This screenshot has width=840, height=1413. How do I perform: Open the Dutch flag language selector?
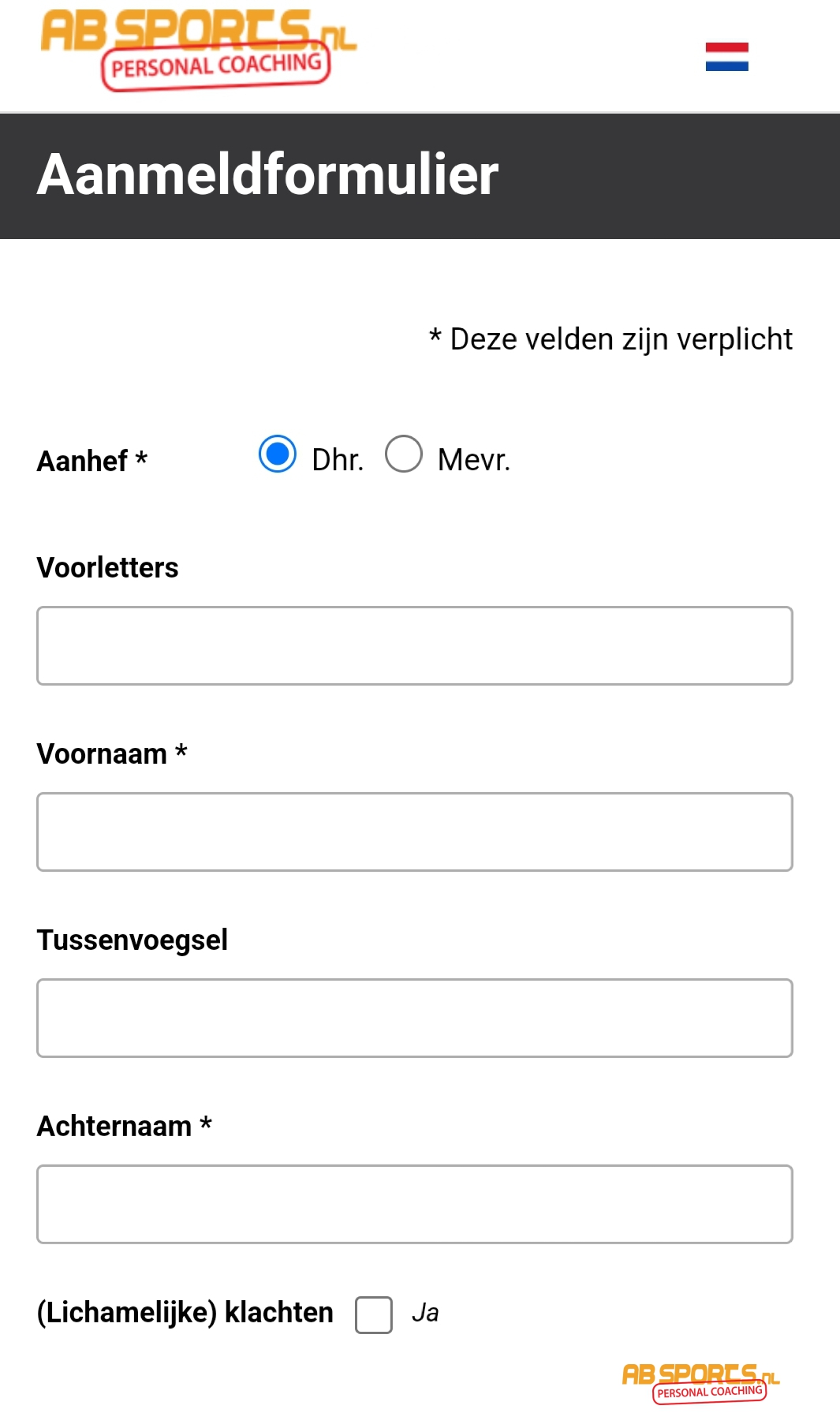pos(726,57)
